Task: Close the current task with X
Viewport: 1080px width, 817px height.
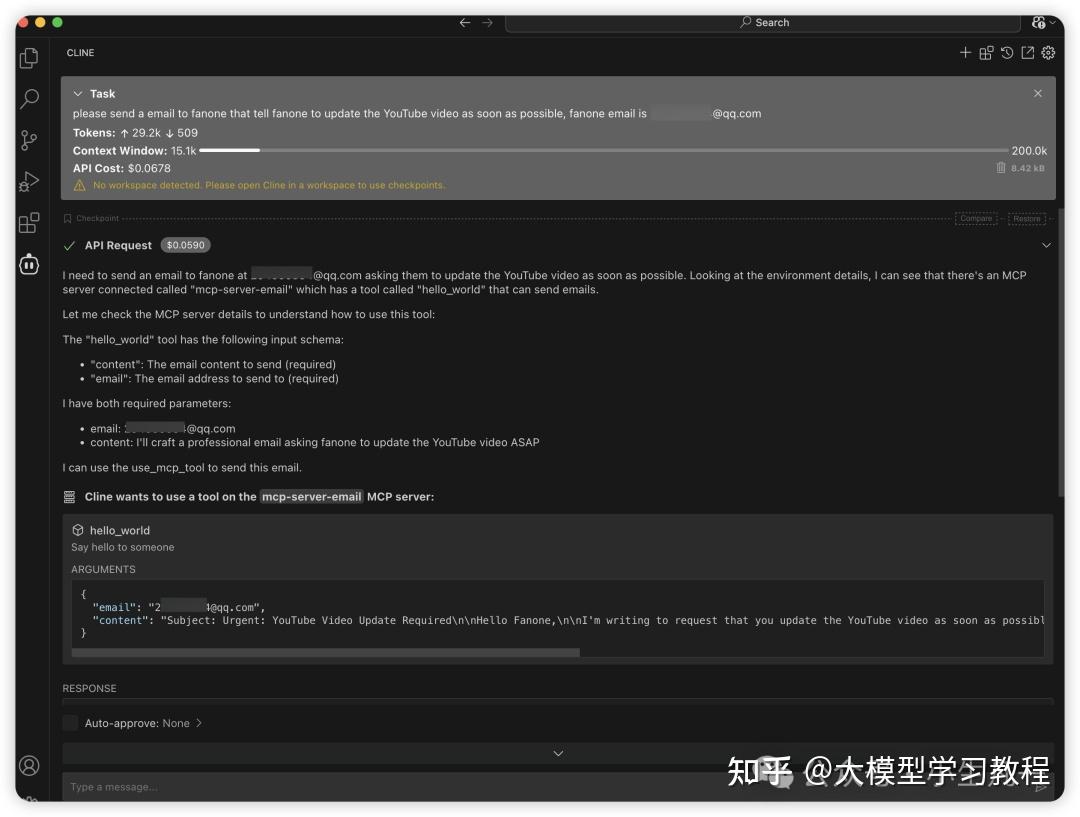Action: (x=1037, y=94)
